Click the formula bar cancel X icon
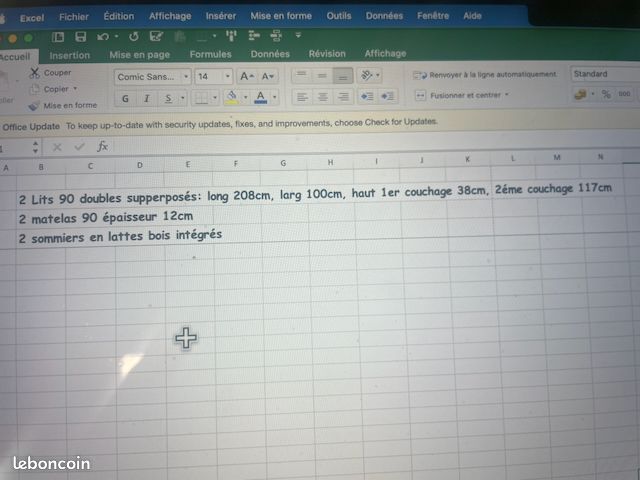640x480 pixels. point(57,147)
